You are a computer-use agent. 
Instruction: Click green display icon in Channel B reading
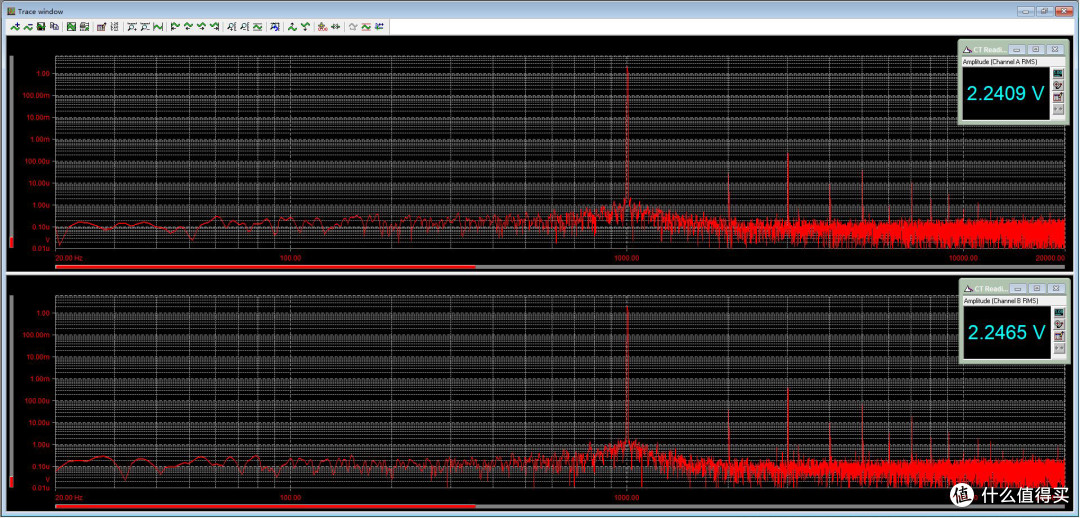[x=1058, y=312]
